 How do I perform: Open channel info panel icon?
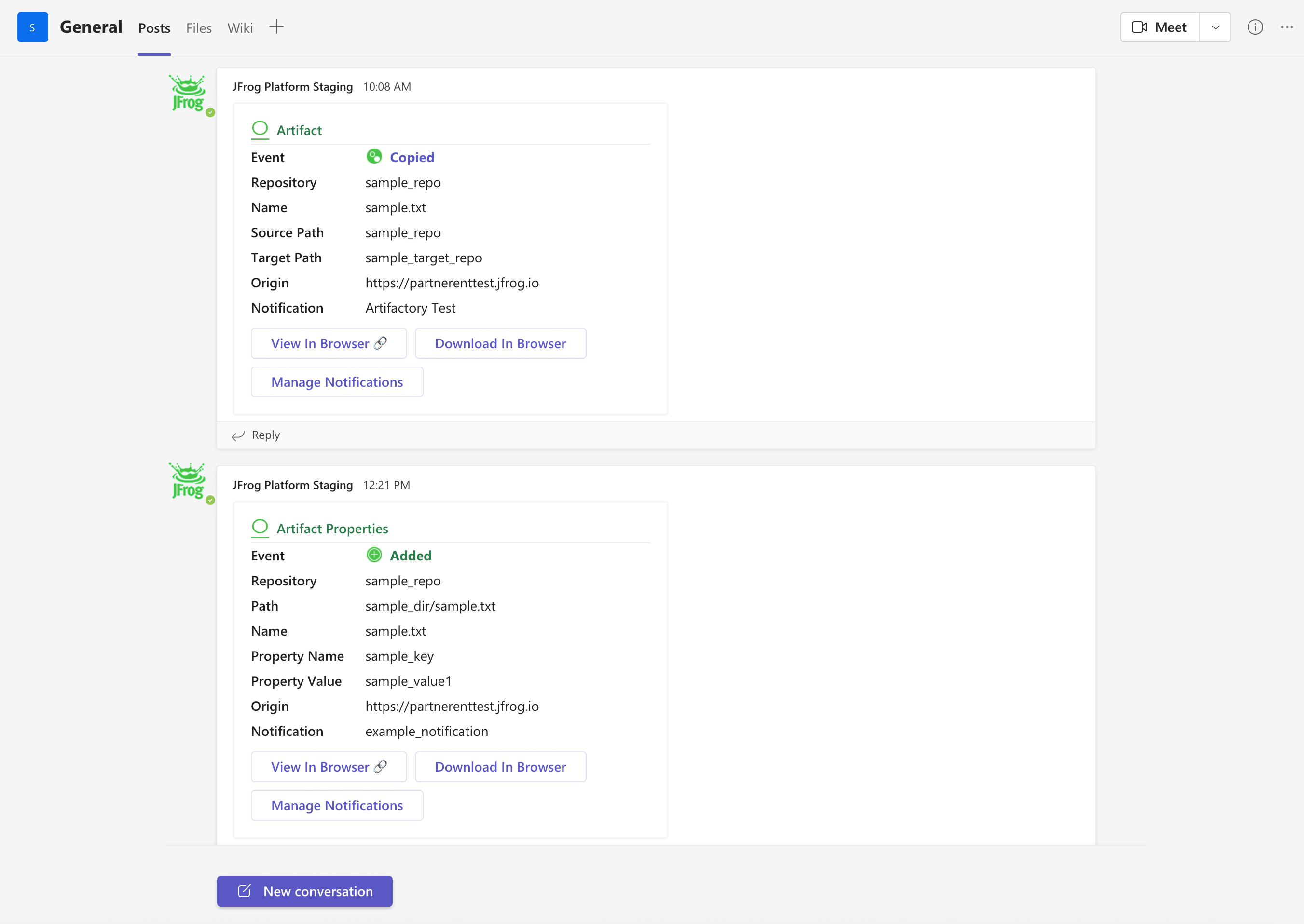(1254, 27)
